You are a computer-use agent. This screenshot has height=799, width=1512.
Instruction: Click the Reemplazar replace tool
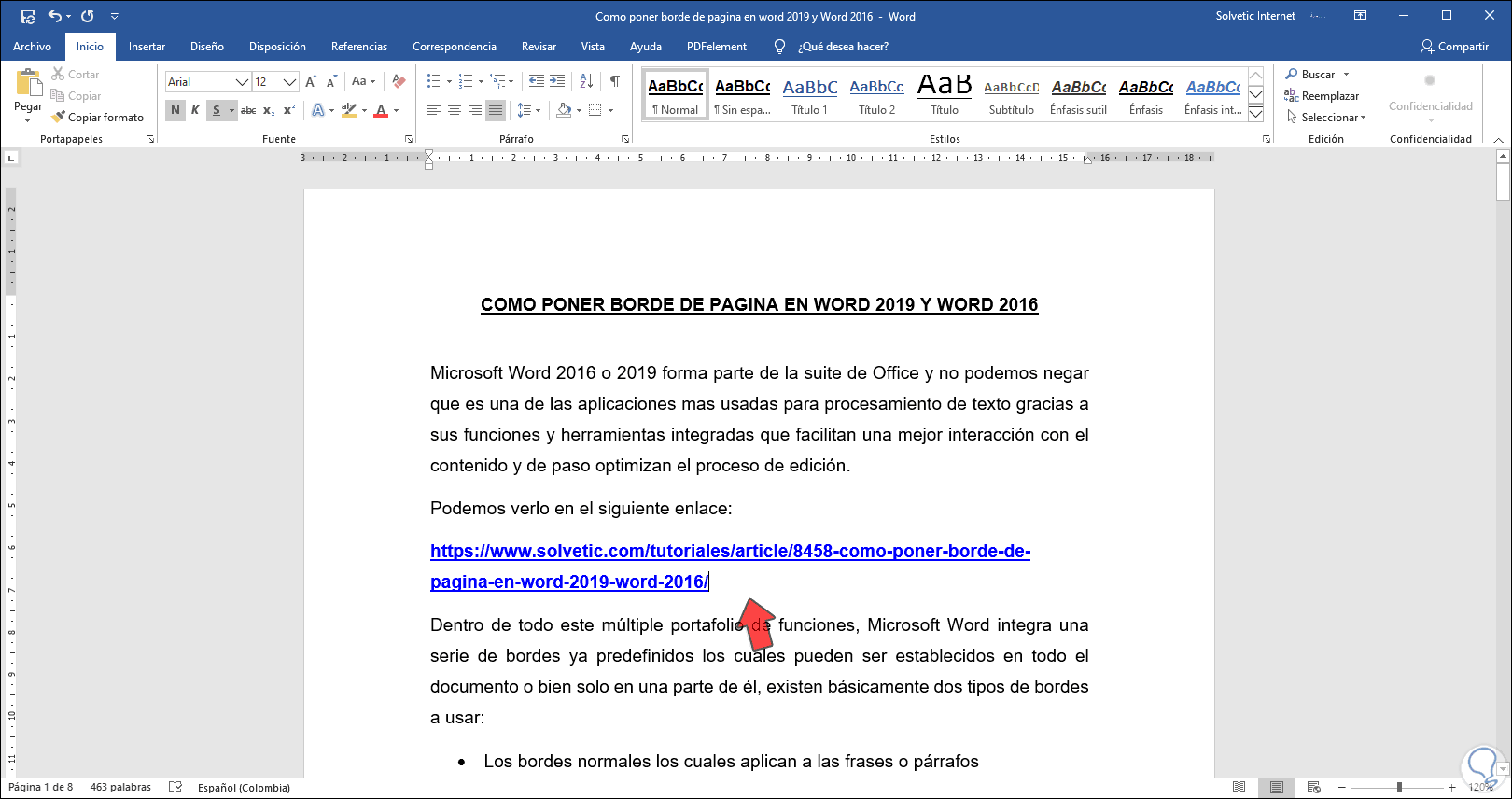point(1322,95)
